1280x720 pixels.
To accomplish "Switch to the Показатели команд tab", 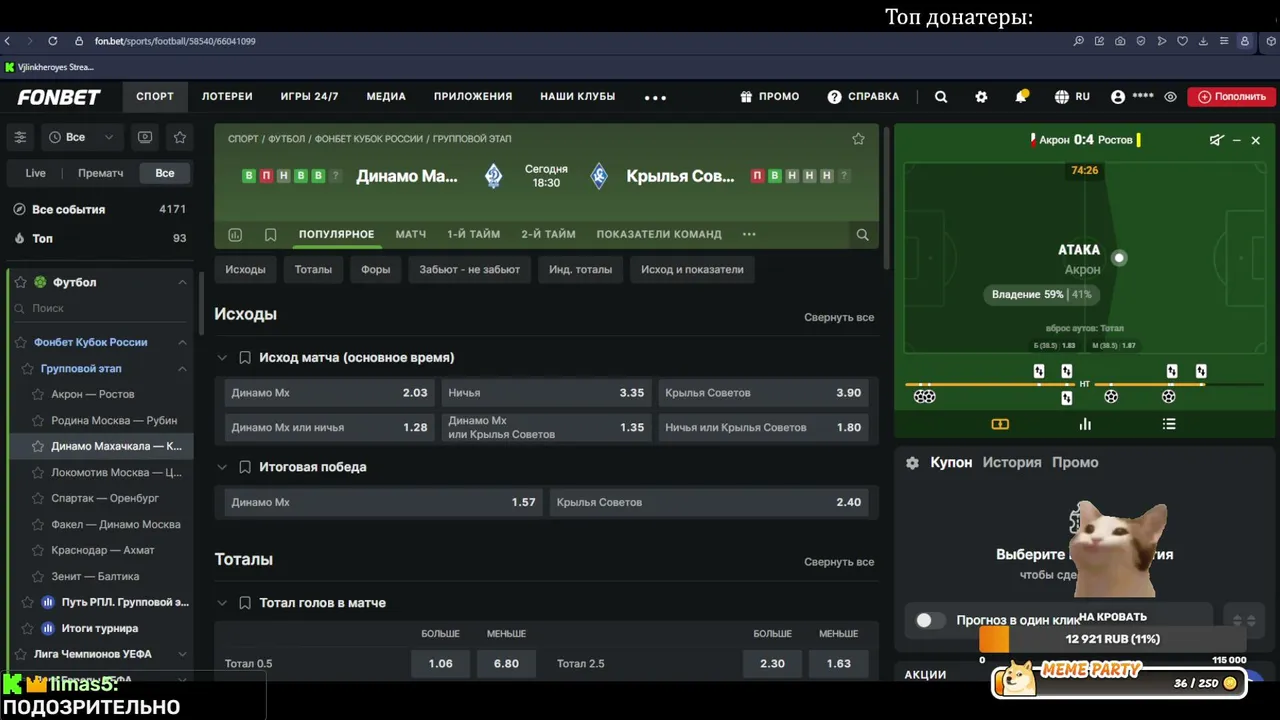I will click(659, 234).
